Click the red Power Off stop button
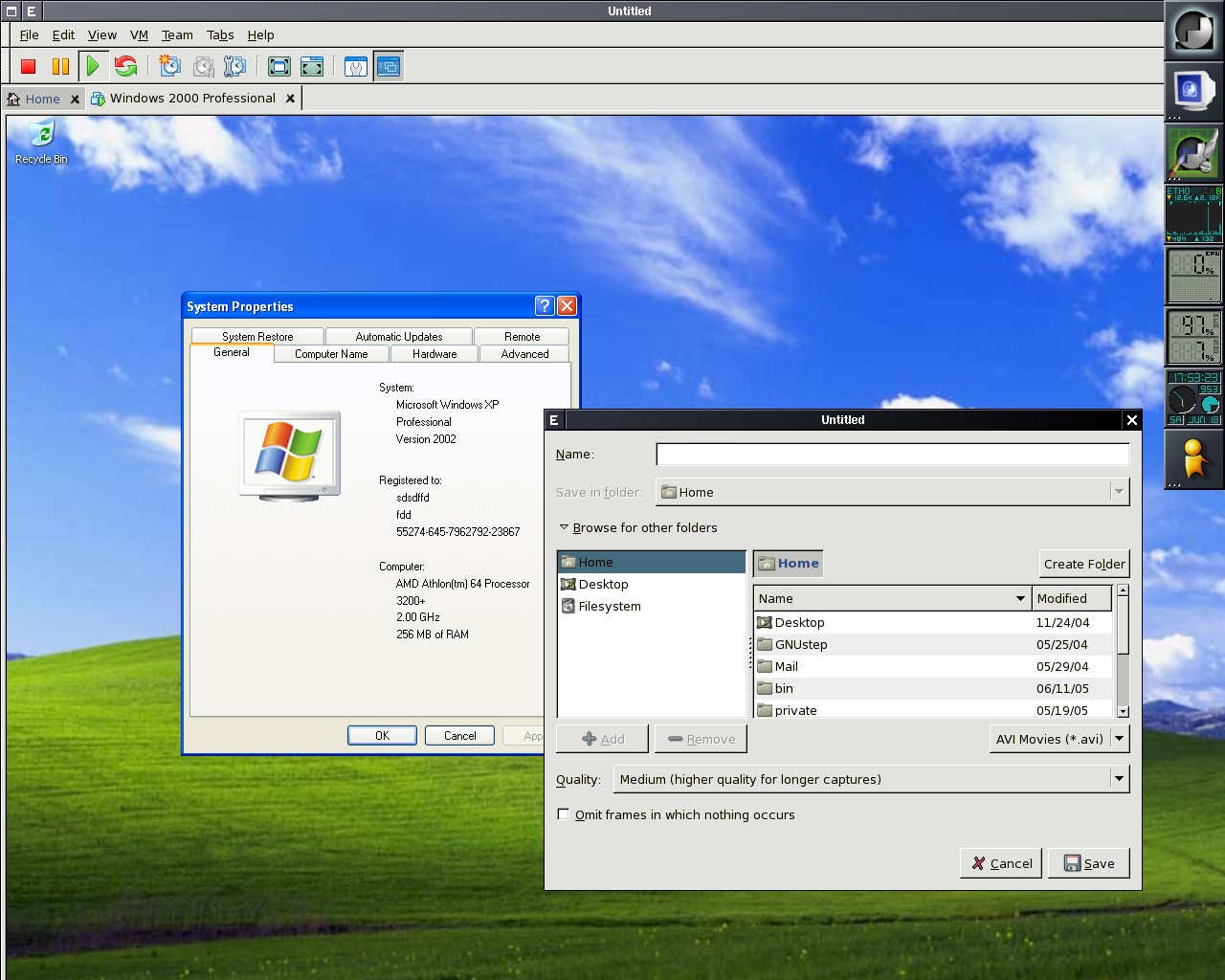 pos(29,66)
